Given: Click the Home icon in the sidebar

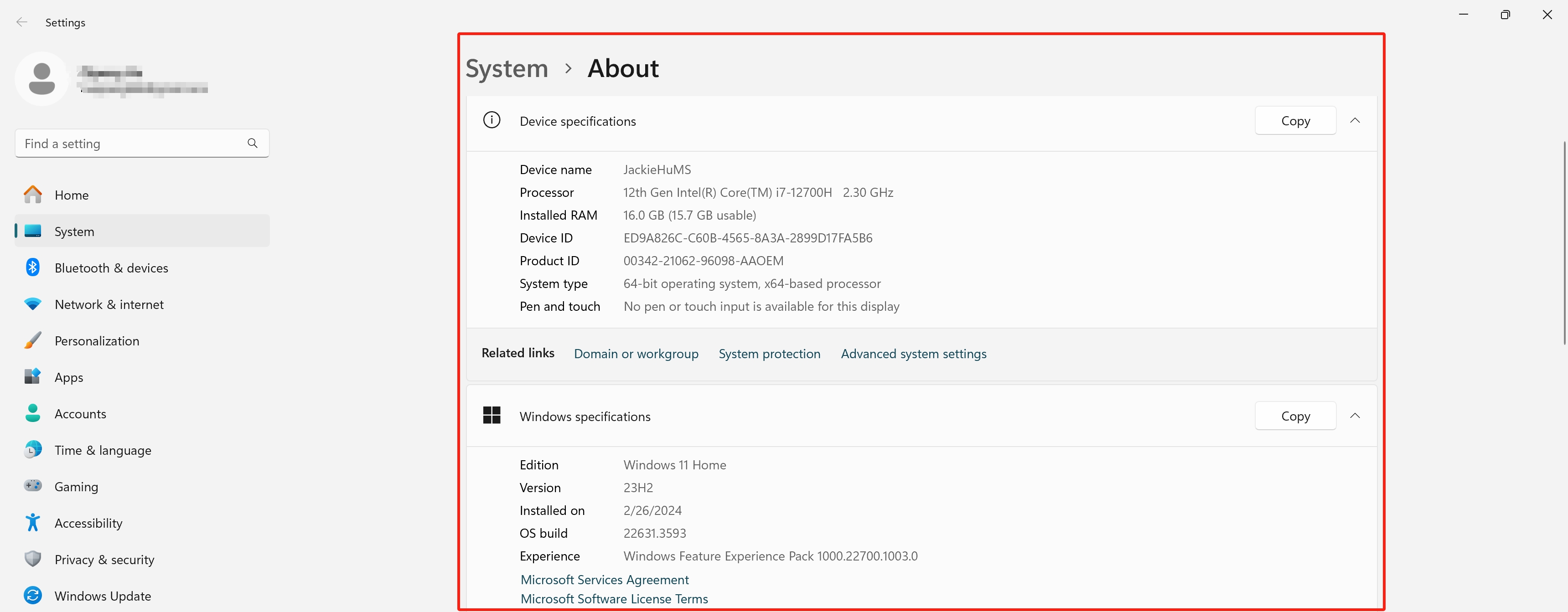Looking at the screenshot, I should coord(33,195).
